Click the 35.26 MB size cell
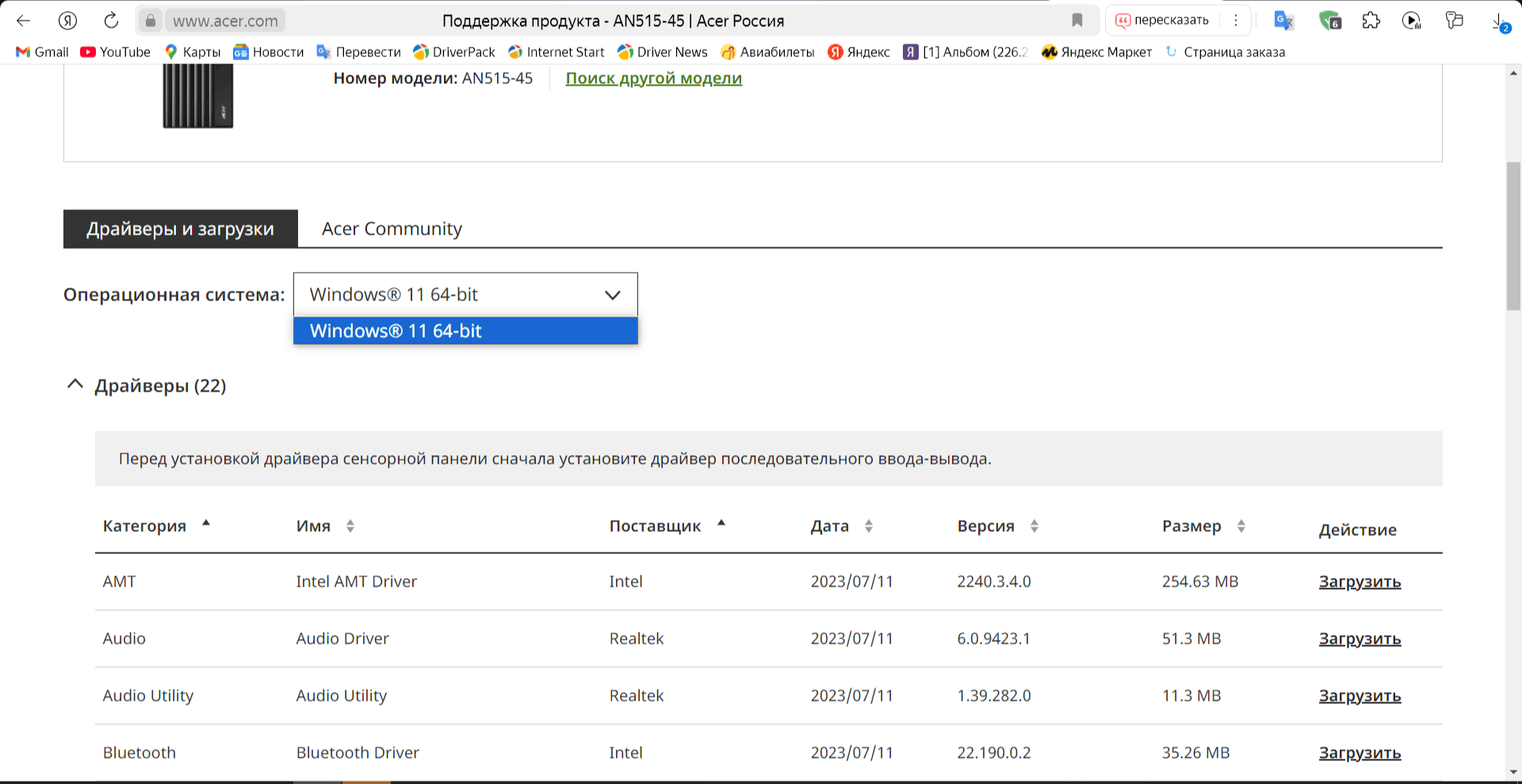Viewport: 1522px width, 784px height. tap(1196, 752)
